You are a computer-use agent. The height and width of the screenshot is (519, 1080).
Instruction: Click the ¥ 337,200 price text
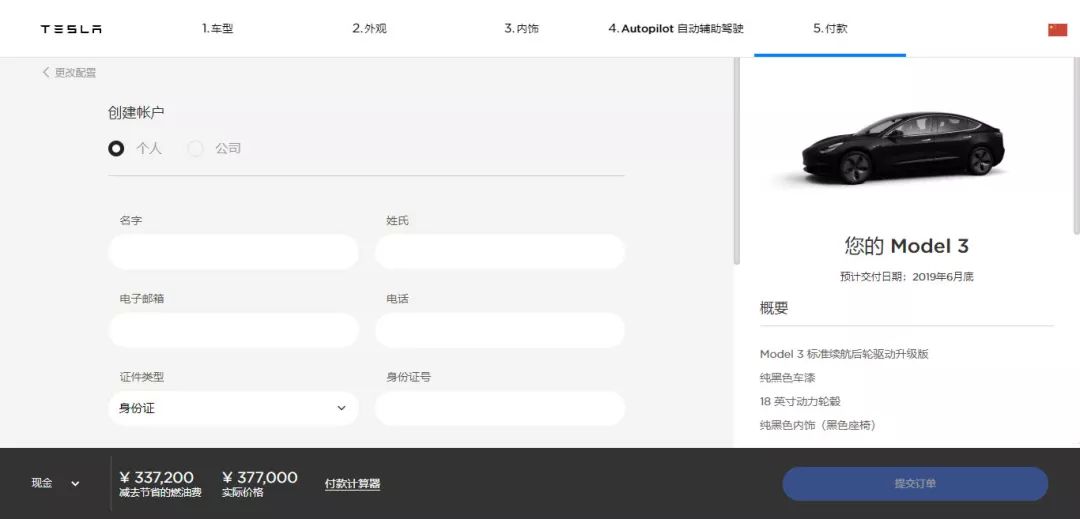pyautogui.click(x=156, y=478)
